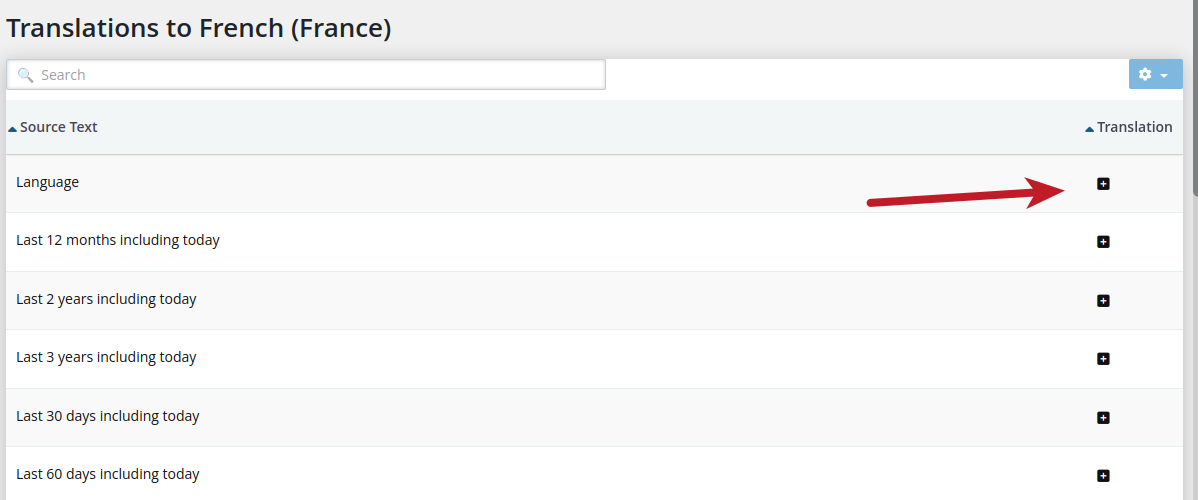Add translation for Last 12 months including today
The width and height of the screenshot is (1198, 500).
[x=1103, y=242]
